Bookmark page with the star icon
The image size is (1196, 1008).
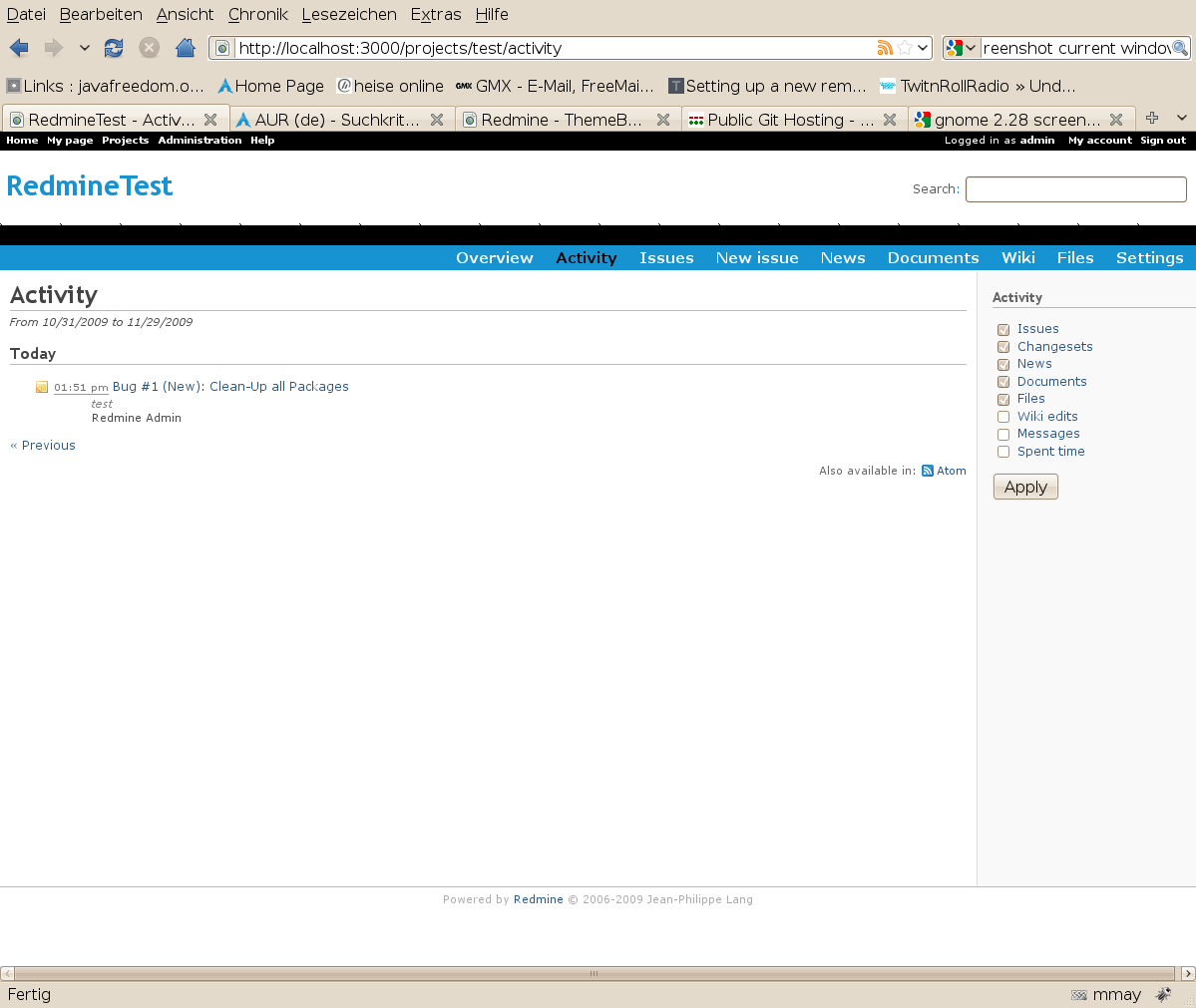905,48
